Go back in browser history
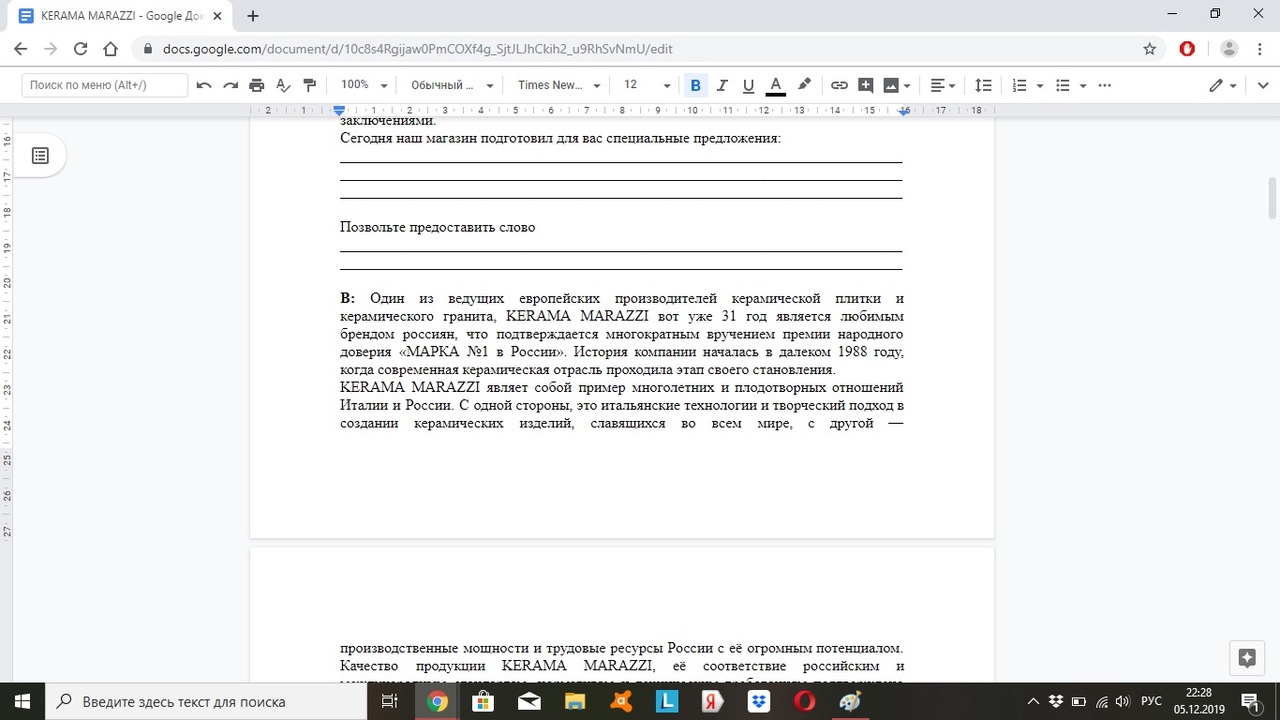1280x720 pixels. pos(21,49)
